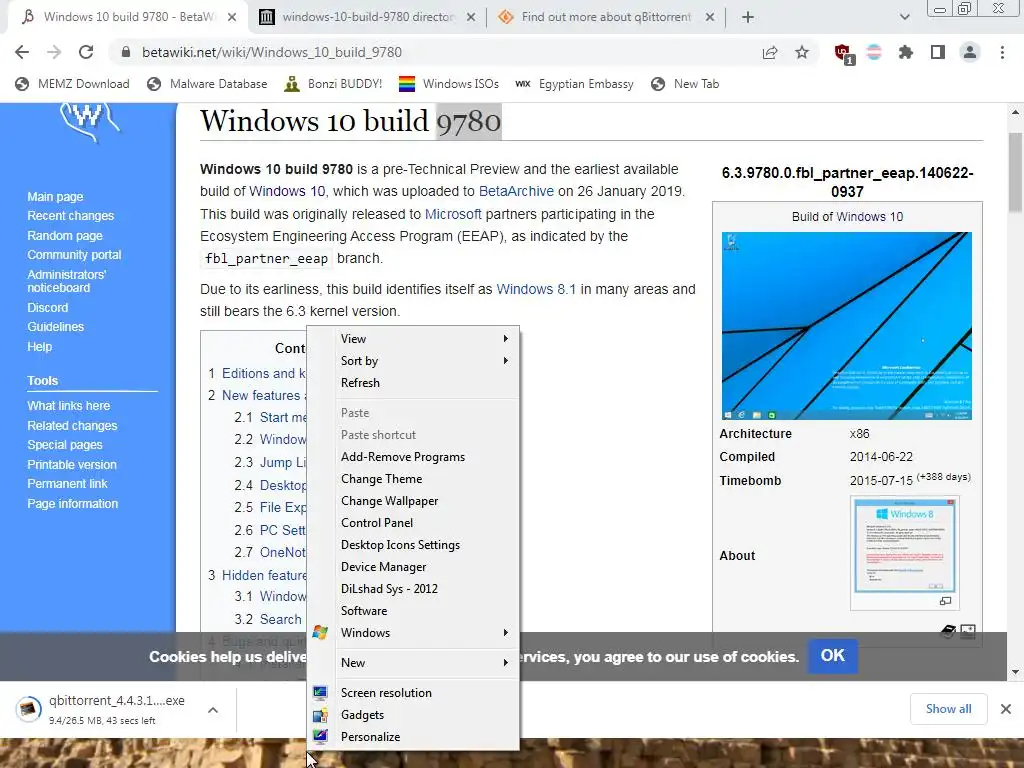Reload the page with the refresh icon
The height and width of the screenshot is (768, 1024).
(x=86, y=52)
